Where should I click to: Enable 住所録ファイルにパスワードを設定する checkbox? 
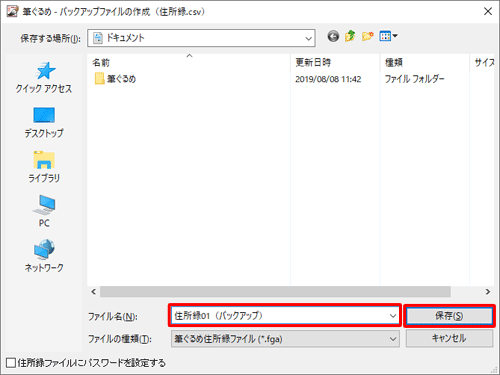pos(11,363)
